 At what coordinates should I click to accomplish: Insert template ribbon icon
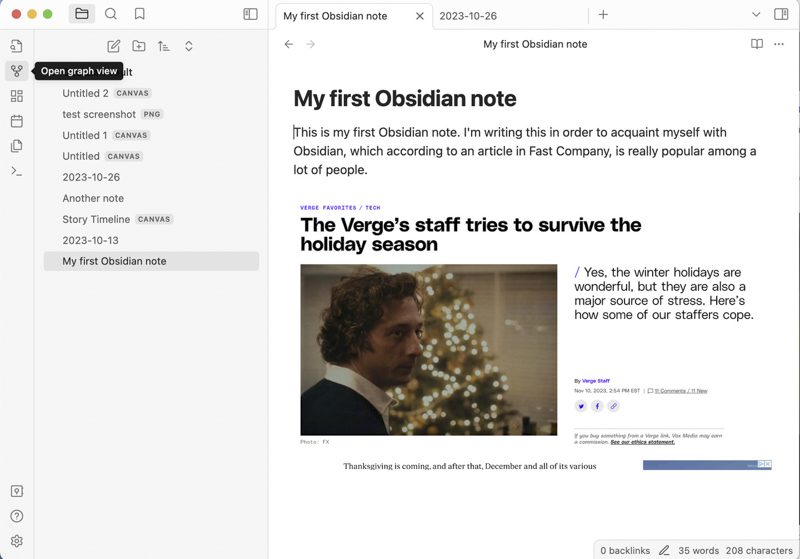(x=16, y=146)
